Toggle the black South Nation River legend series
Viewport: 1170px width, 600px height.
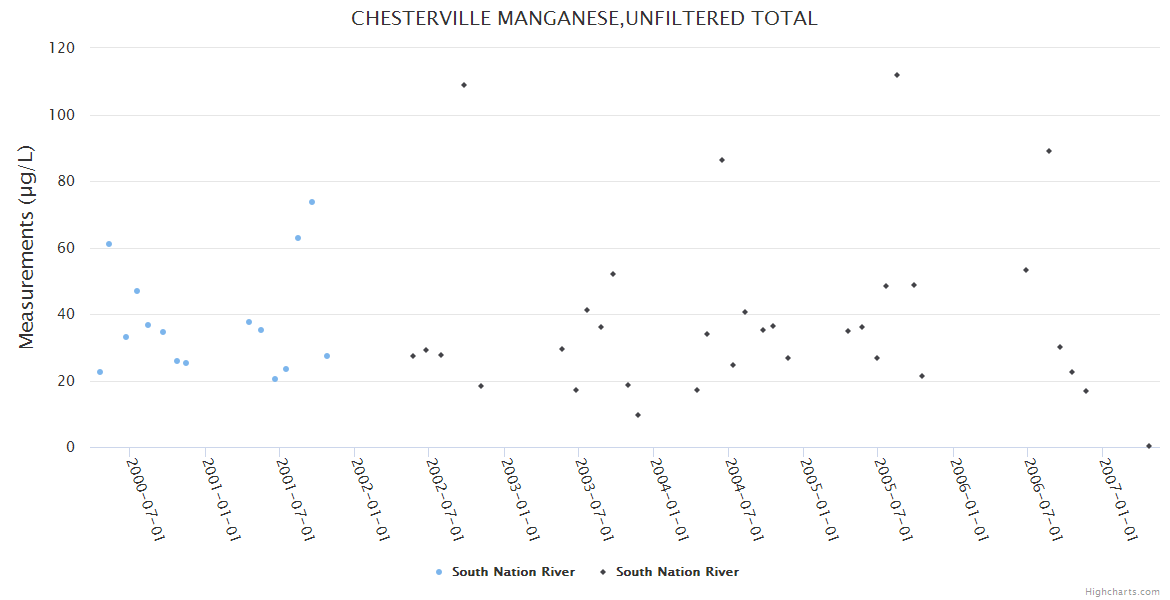tap(677, 572)
